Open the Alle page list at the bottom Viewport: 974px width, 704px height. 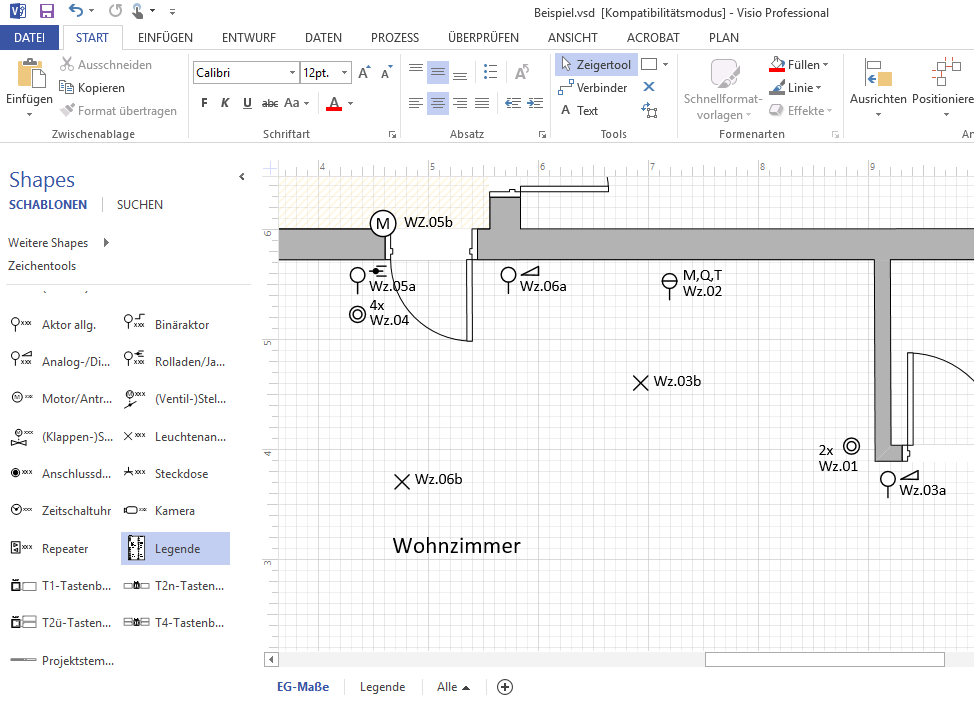pyautogui.click(x=452, y=687)
